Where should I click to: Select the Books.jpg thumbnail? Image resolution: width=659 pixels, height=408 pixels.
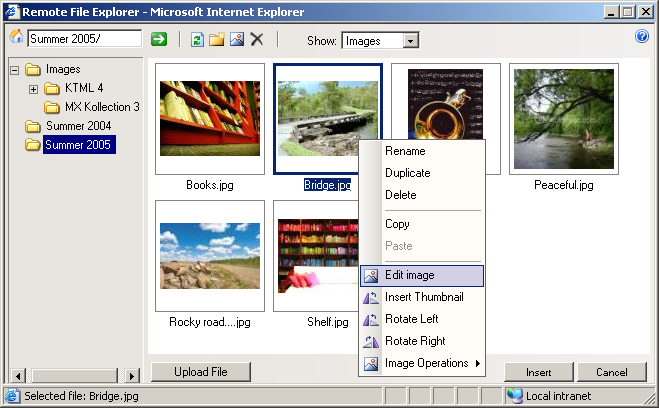point(210,118)
